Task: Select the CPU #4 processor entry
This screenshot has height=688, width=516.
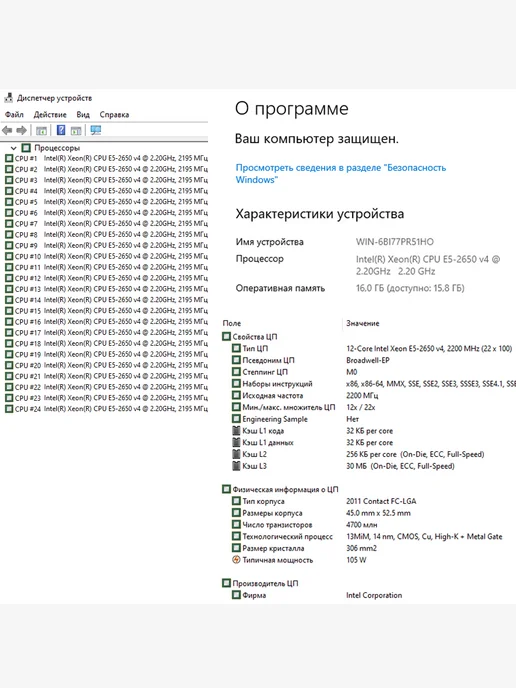Action: 106,191
